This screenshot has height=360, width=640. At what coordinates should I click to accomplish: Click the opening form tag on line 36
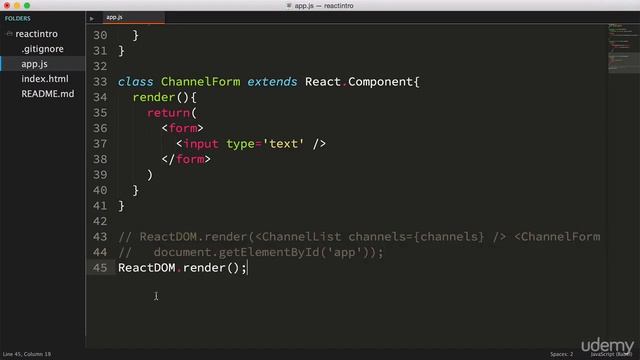(x=182, y=129)
